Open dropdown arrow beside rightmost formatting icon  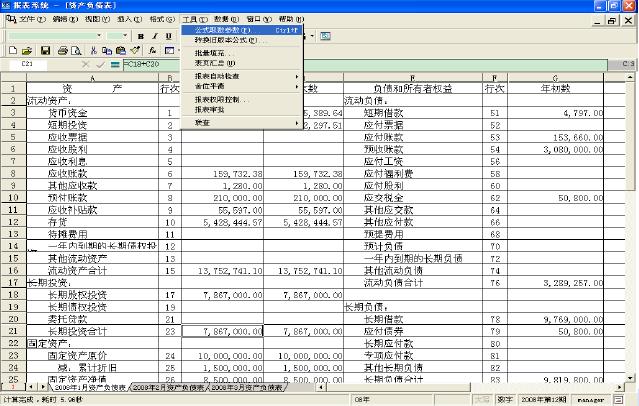pos(312,36)
